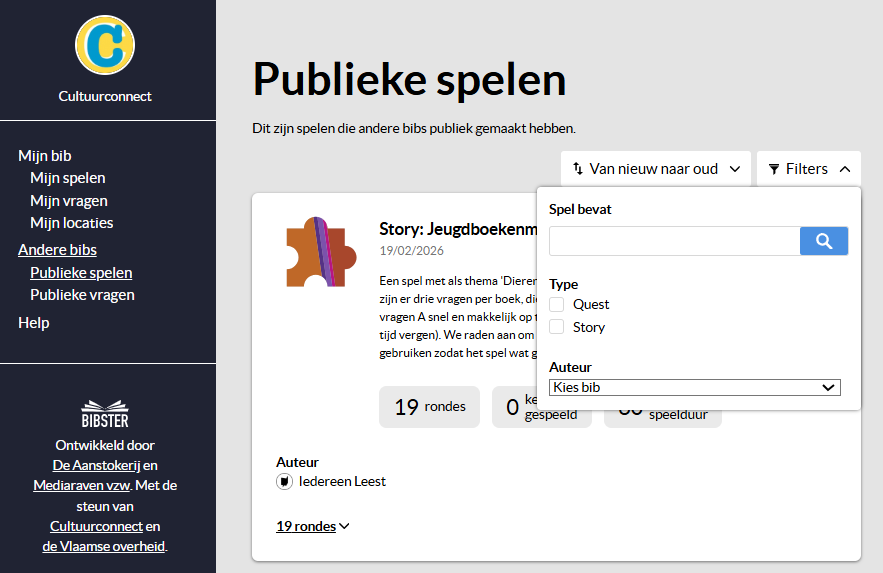
Task: Focus the Spel bevat search field
Action: tap(674, 241)
